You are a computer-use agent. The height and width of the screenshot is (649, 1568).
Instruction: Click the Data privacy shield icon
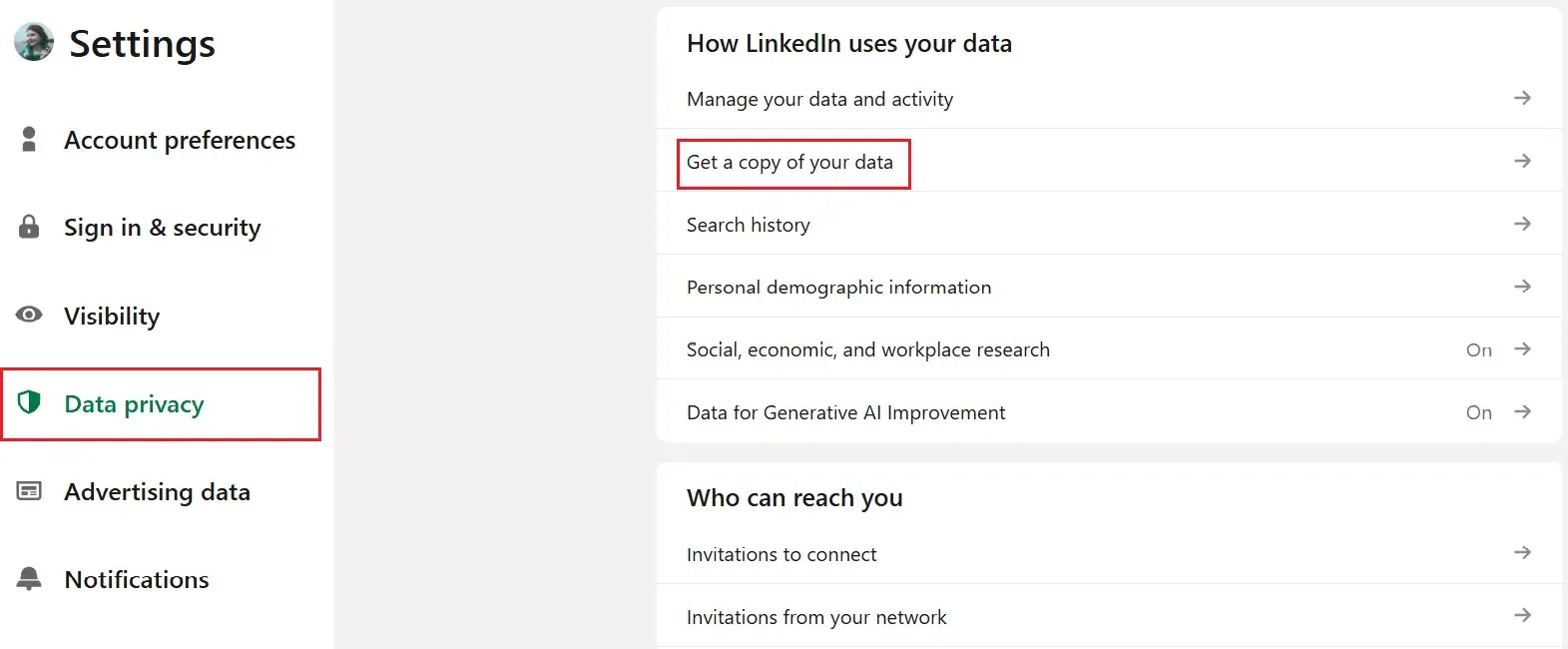pos(29,402)
